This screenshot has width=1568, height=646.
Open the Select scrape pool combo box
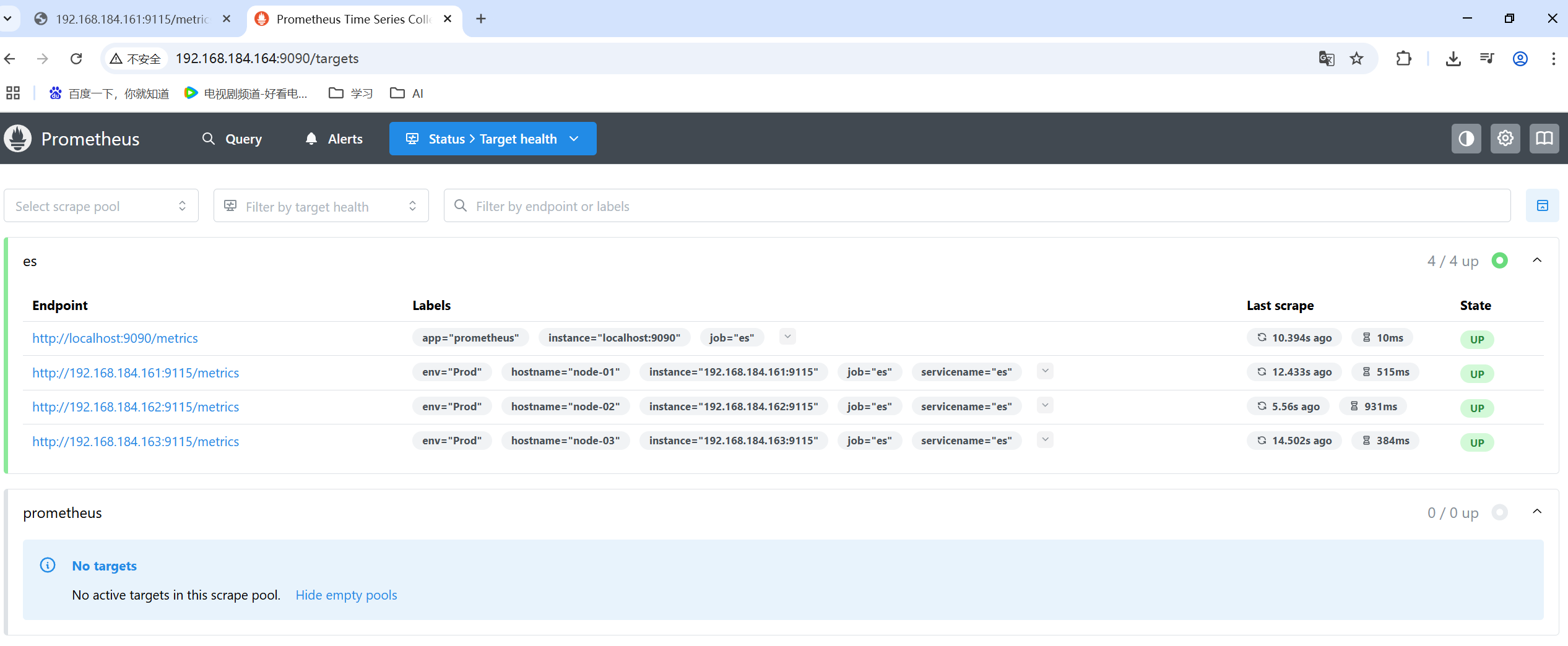click(x=101, y=205)
